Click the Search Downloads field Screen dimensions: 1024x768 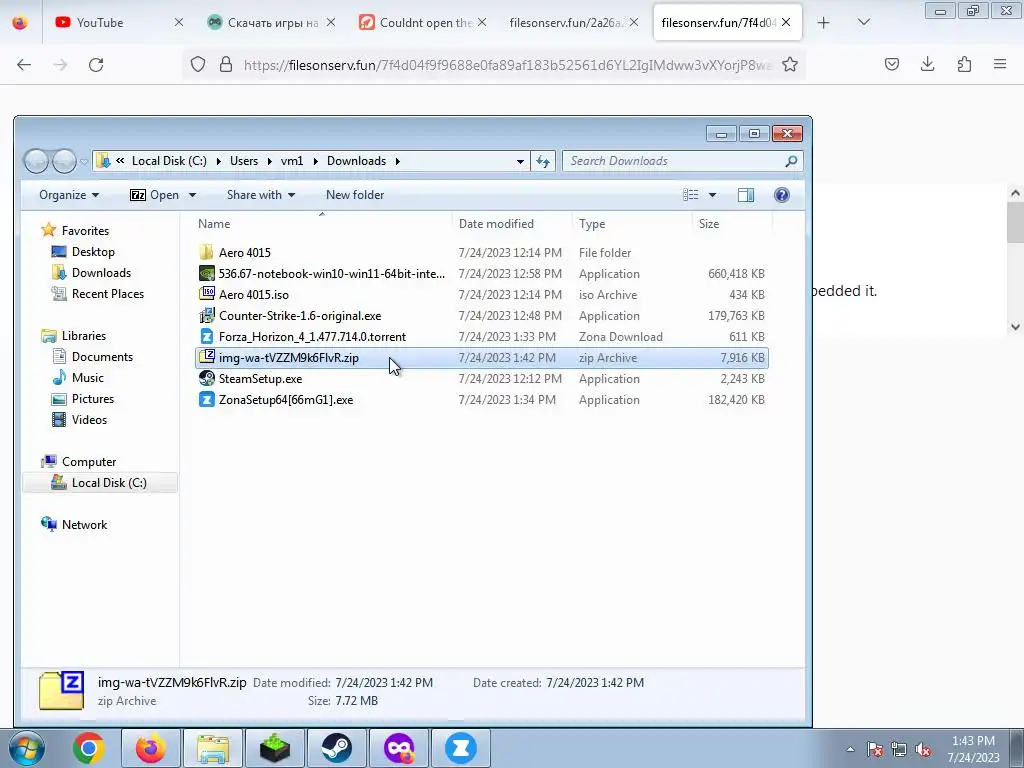coord(682,161)
